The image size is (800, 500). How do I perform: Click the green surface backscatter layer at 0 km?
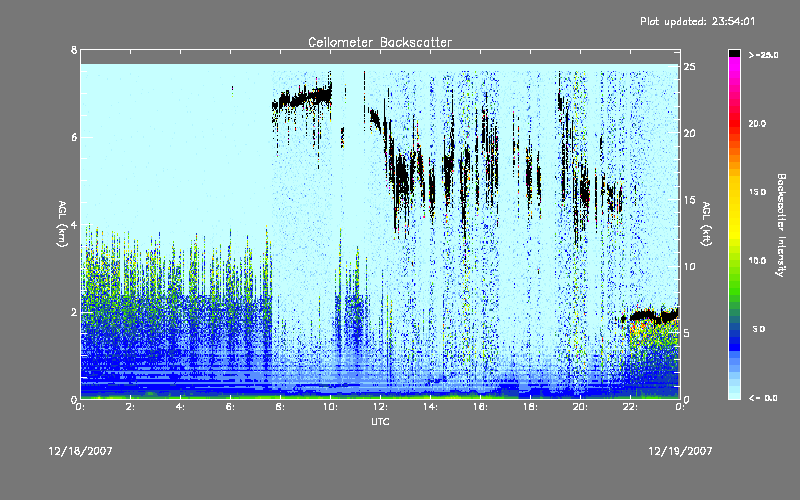tap(380, 396)
